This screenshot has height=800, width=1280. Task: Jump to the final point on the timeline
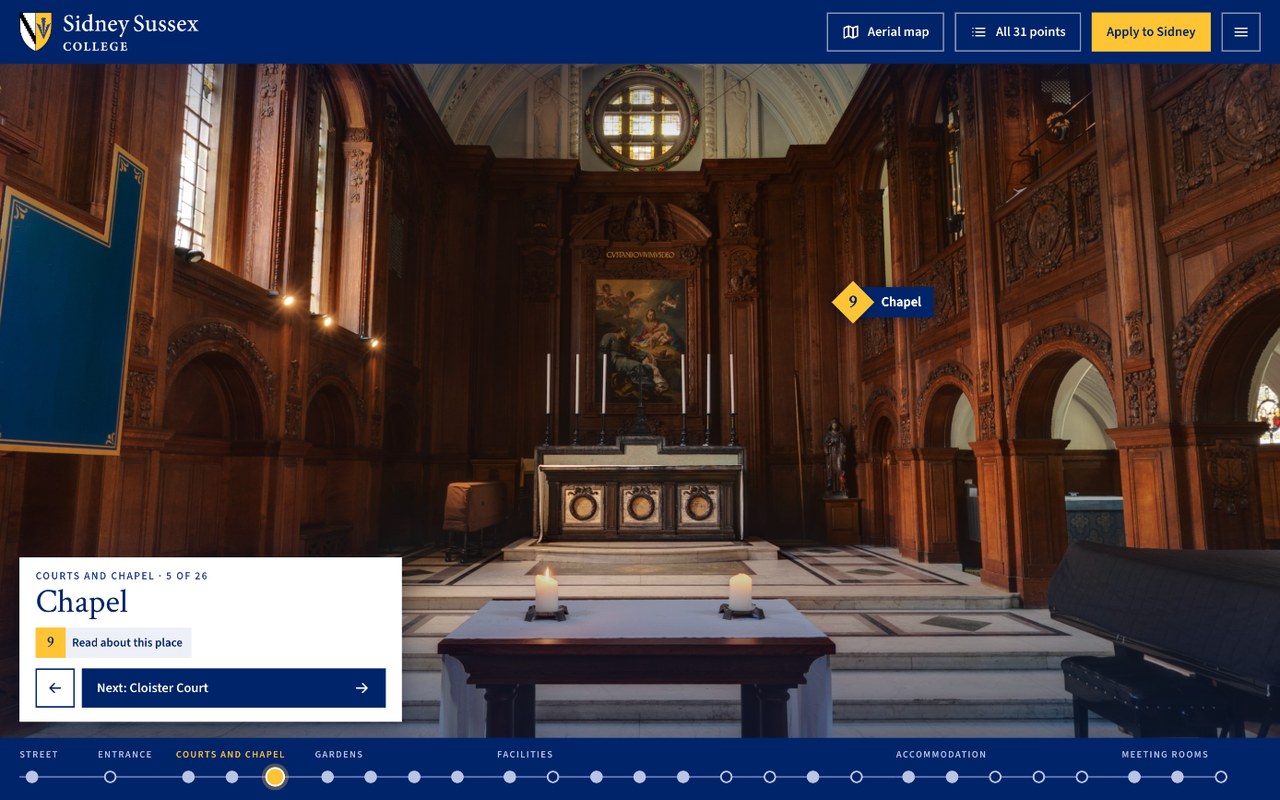(1221, 777)
